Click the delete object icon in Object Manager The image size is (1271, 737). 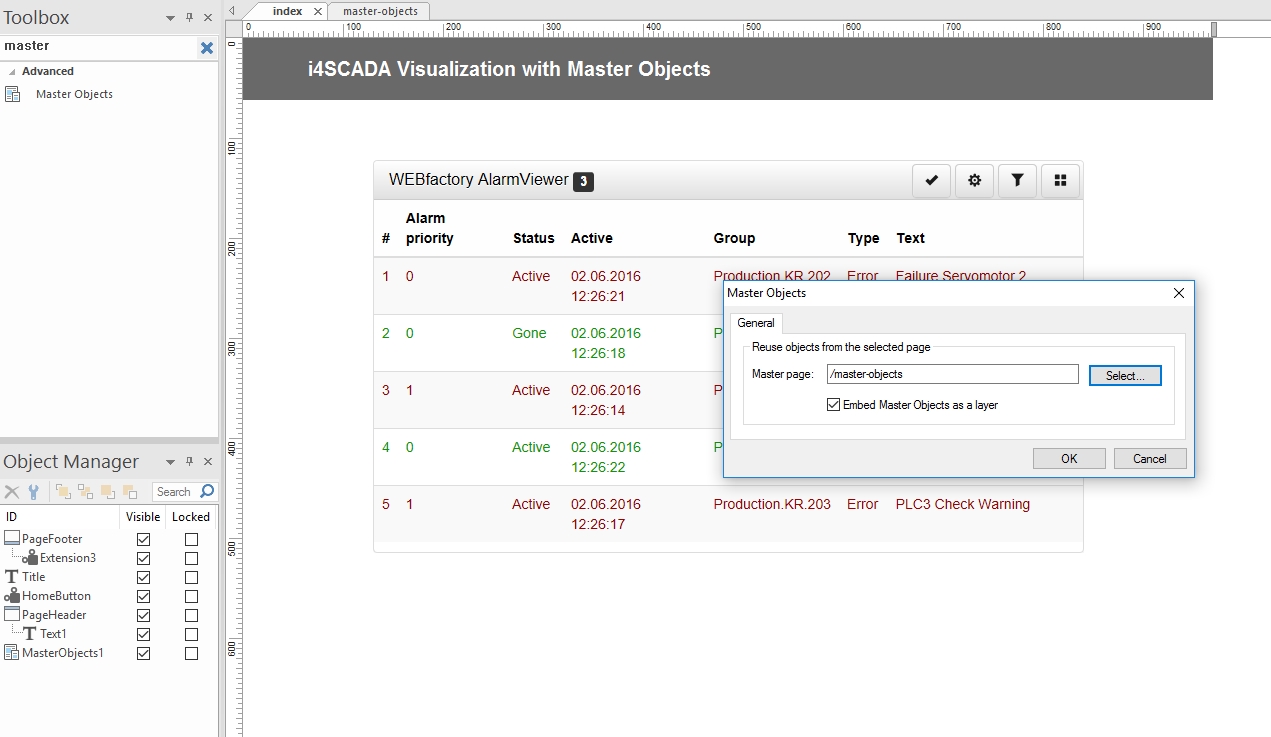click(12, 491)
